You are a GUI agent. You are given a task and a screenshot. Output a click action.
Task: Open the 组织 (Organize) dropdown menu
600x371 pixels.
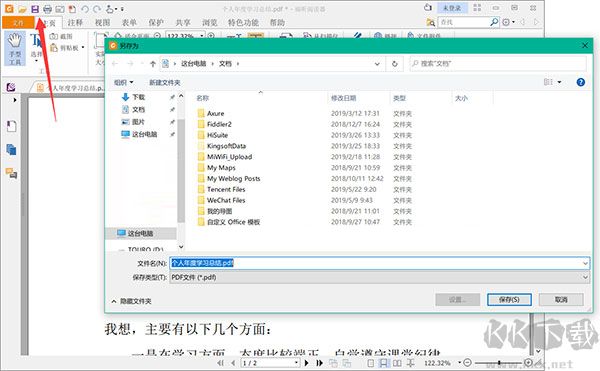[124, 82]
